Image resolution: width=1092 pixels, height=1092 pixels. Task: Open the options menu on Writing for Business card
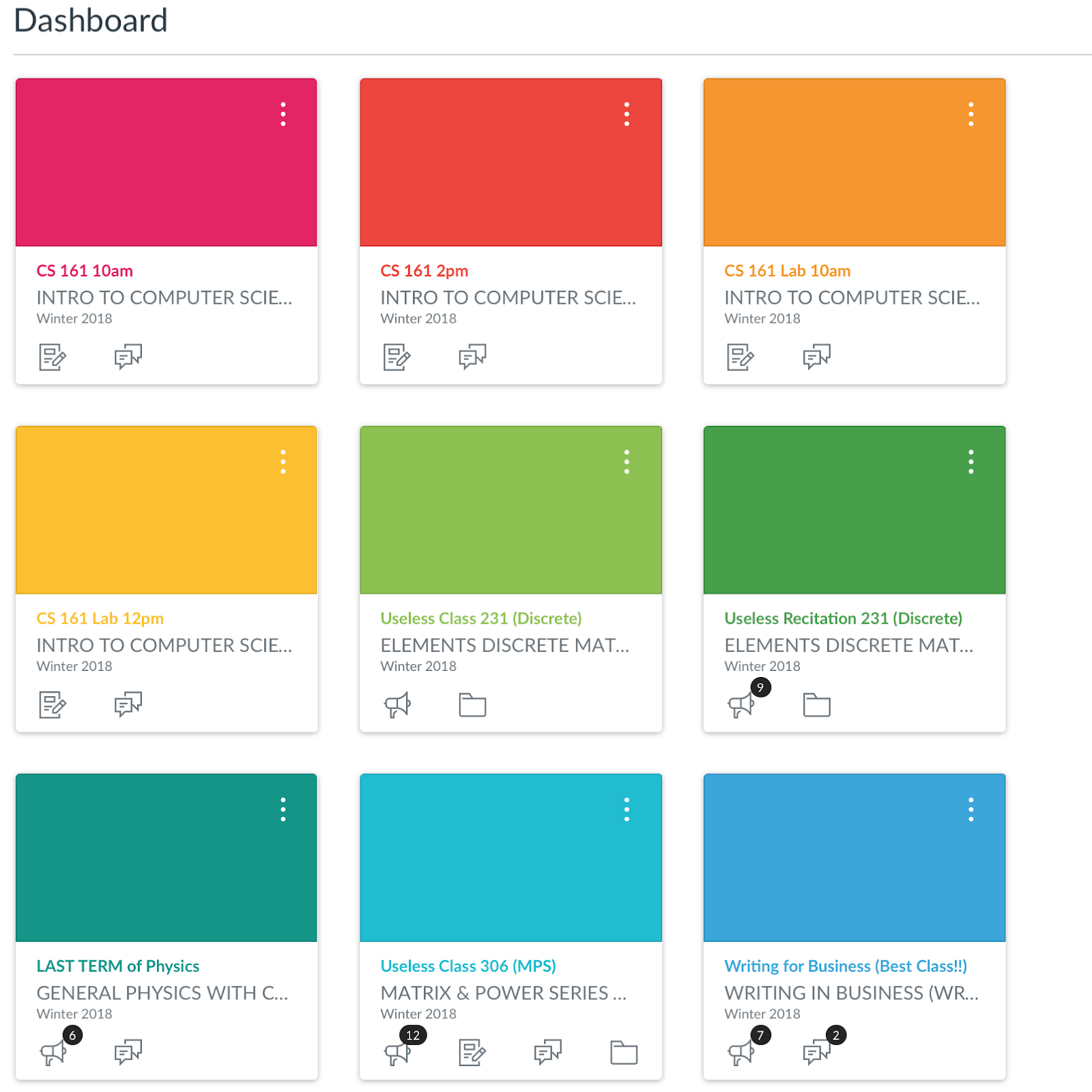(x=971, y=810)
